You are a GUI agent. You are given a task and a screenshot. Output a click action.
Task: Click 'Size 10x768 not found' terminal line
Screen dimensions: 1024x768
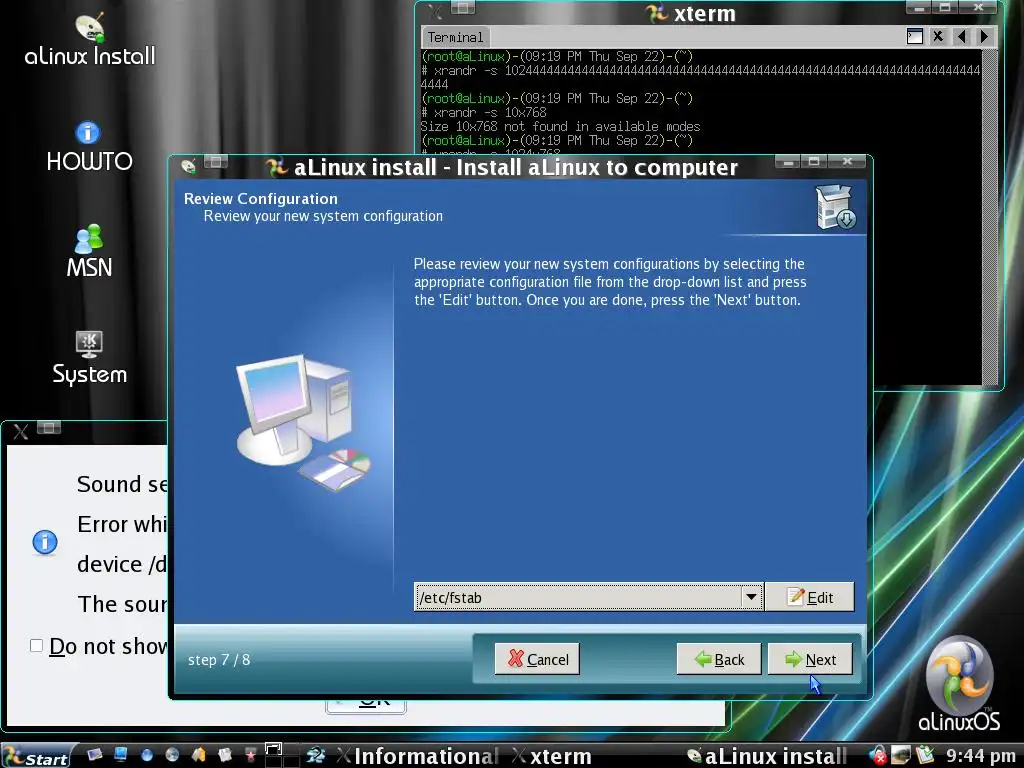pos(560,126)
